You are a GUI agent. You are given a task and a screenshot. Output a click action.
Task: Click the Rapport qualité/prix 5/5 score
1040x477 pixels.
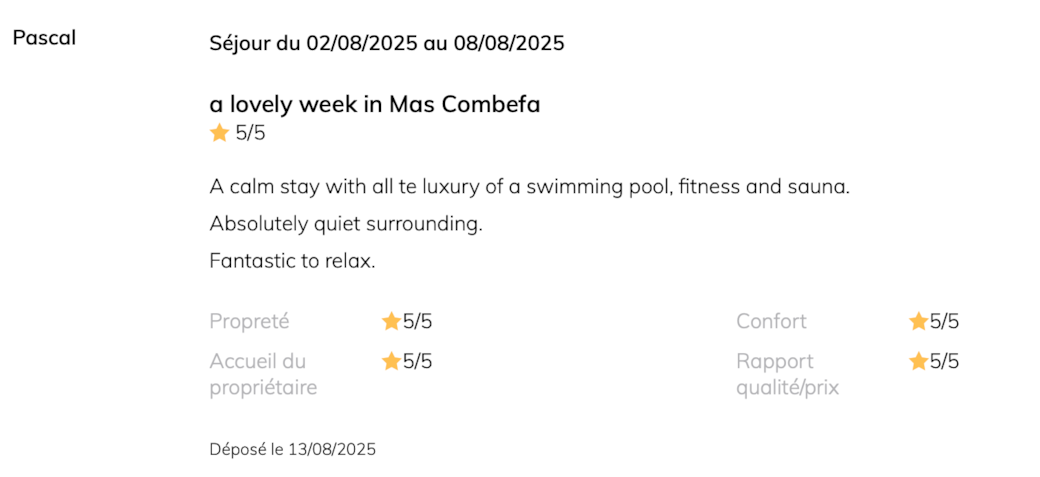coord(944,362)
